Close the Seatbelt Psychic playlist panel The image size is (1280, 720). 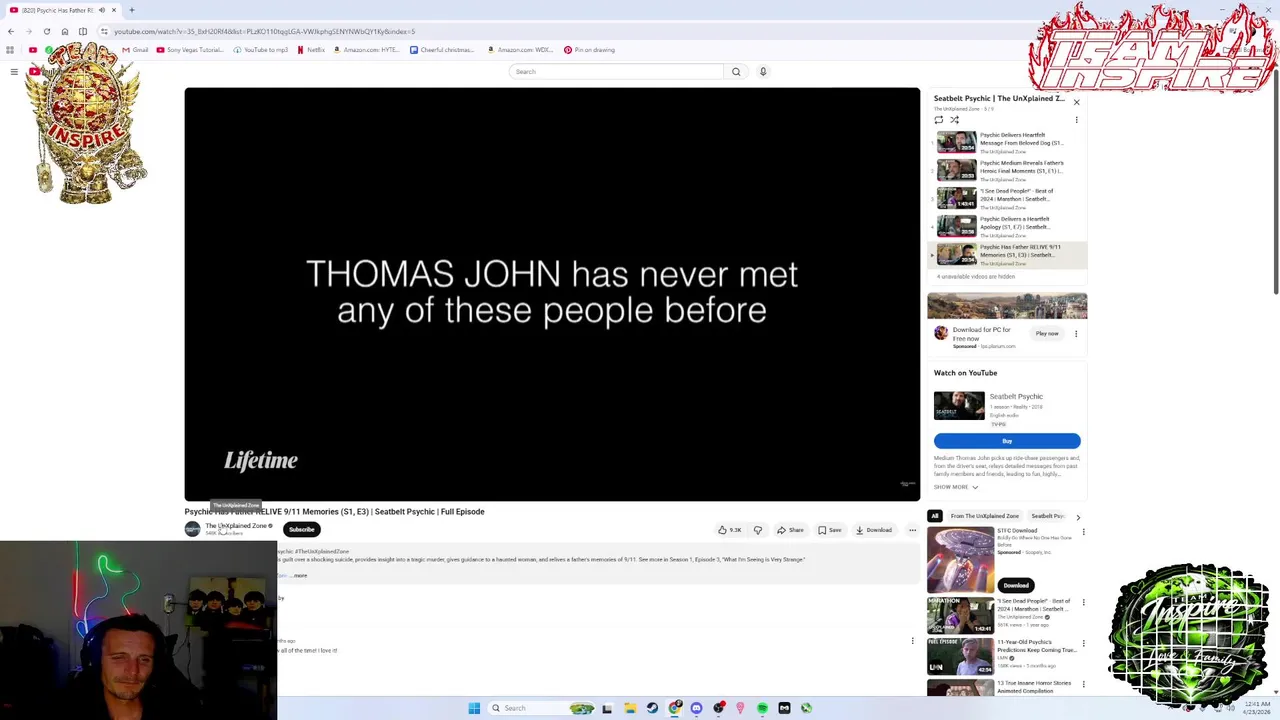[1076, 102]
